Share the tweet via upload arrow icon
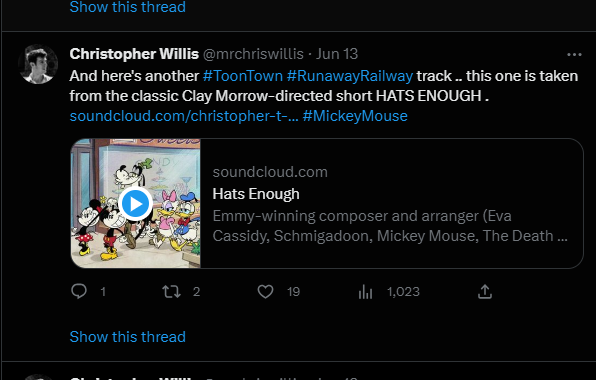The height and width of the screenshot is (380, 596). pos(485,292)
